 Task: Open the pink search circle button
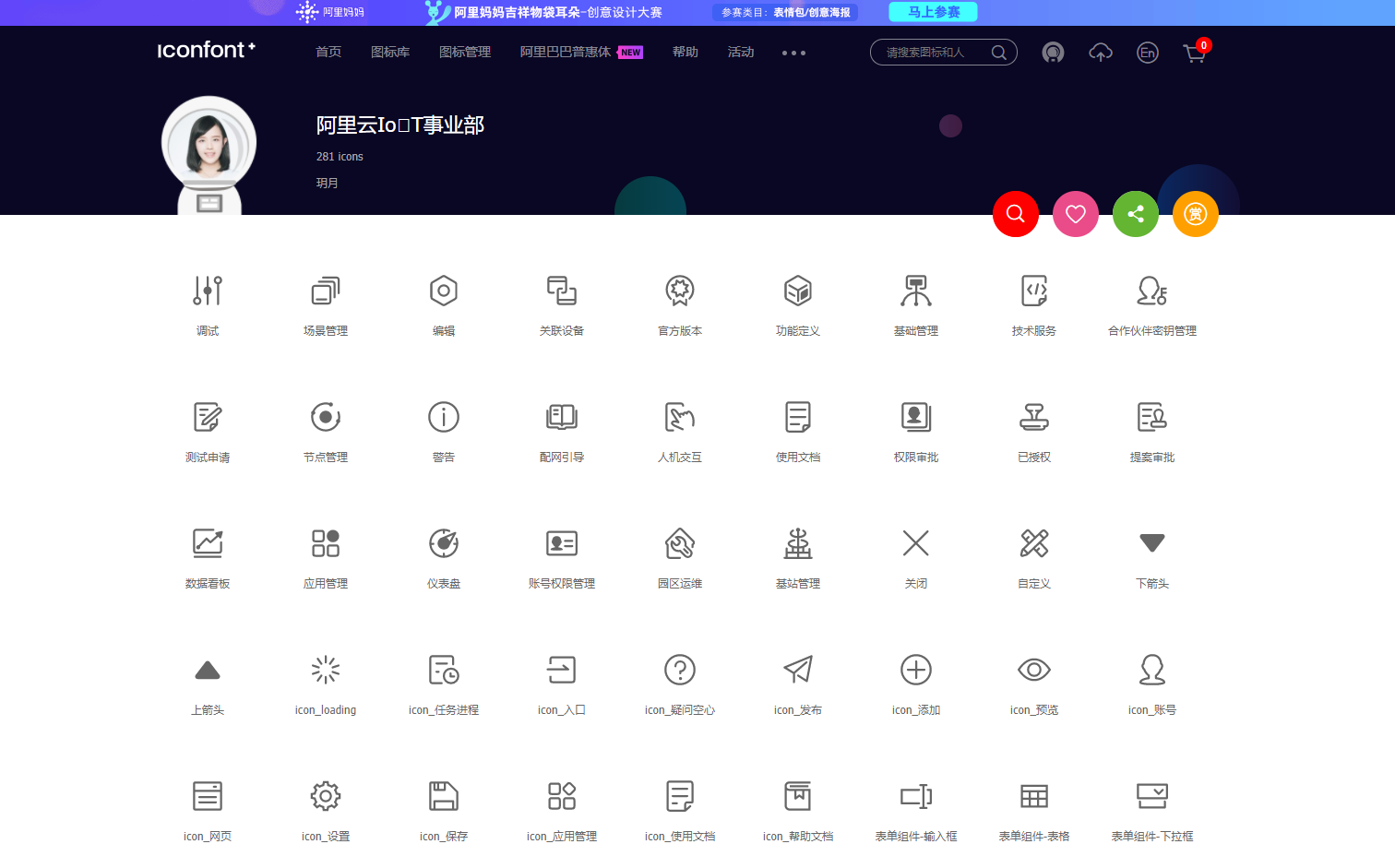pos(1015,213)
